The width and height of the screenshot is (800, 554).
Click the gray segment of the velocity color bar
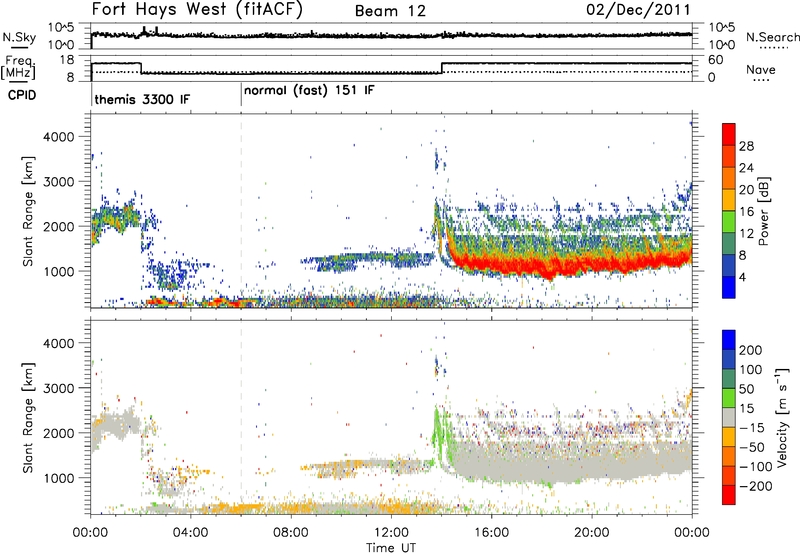tap(729, 417)
